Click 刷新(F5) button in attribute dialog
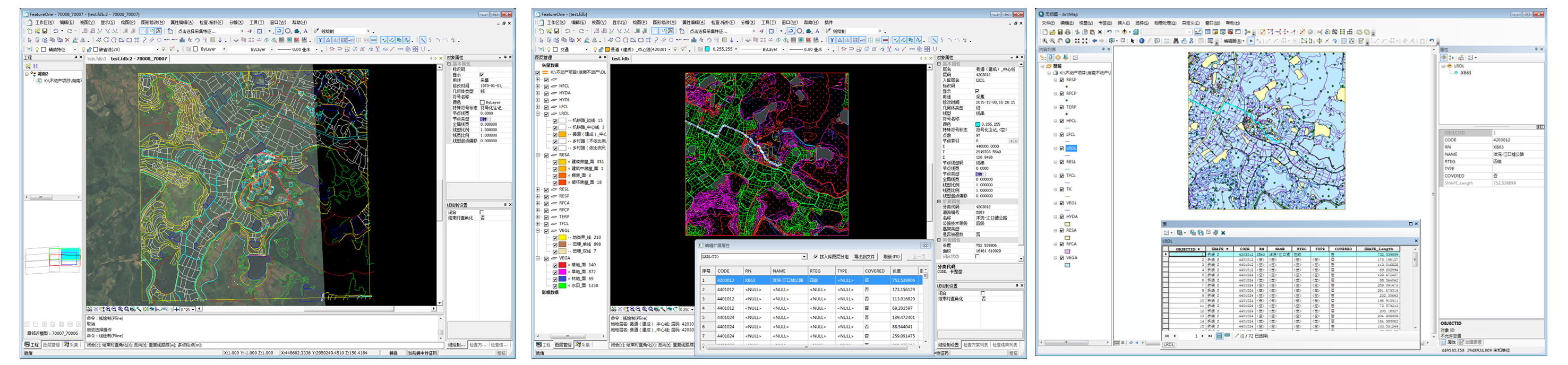This screenshot has height=365, width=1568. 892,257
